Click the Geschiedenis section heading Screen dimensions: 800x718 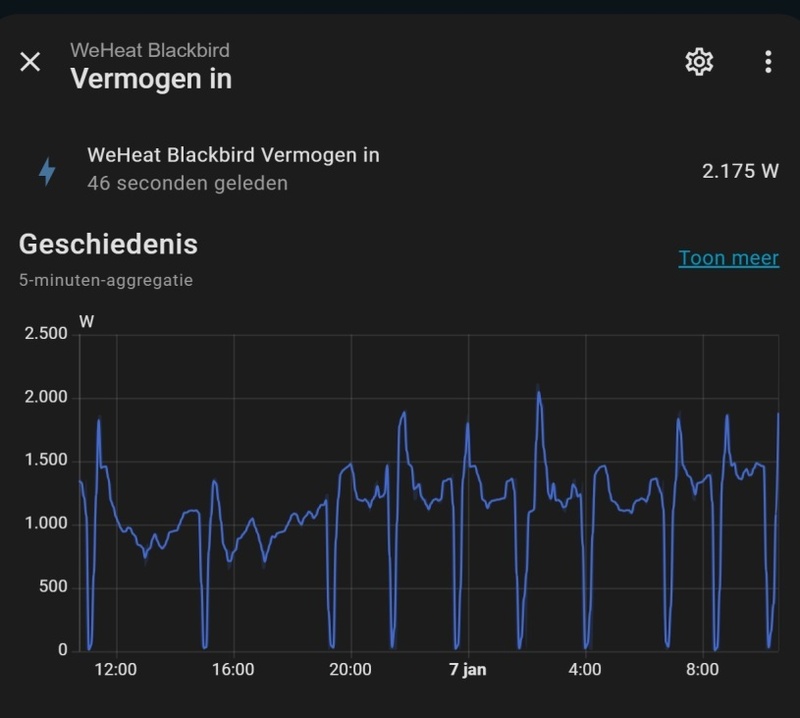pyautogui.click(x=108, y=245)
